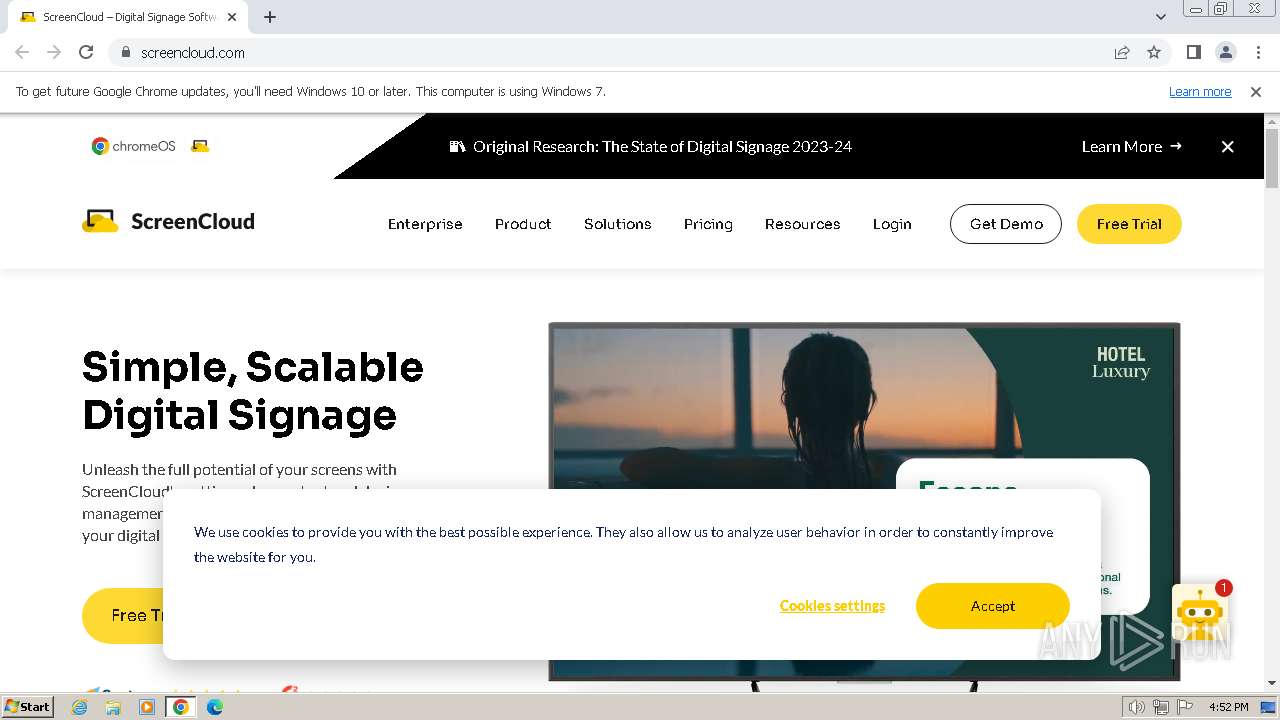Viewport: 1280px width, 720px height.
Task: Open the side panel icon
Action: pos(1193,52)
